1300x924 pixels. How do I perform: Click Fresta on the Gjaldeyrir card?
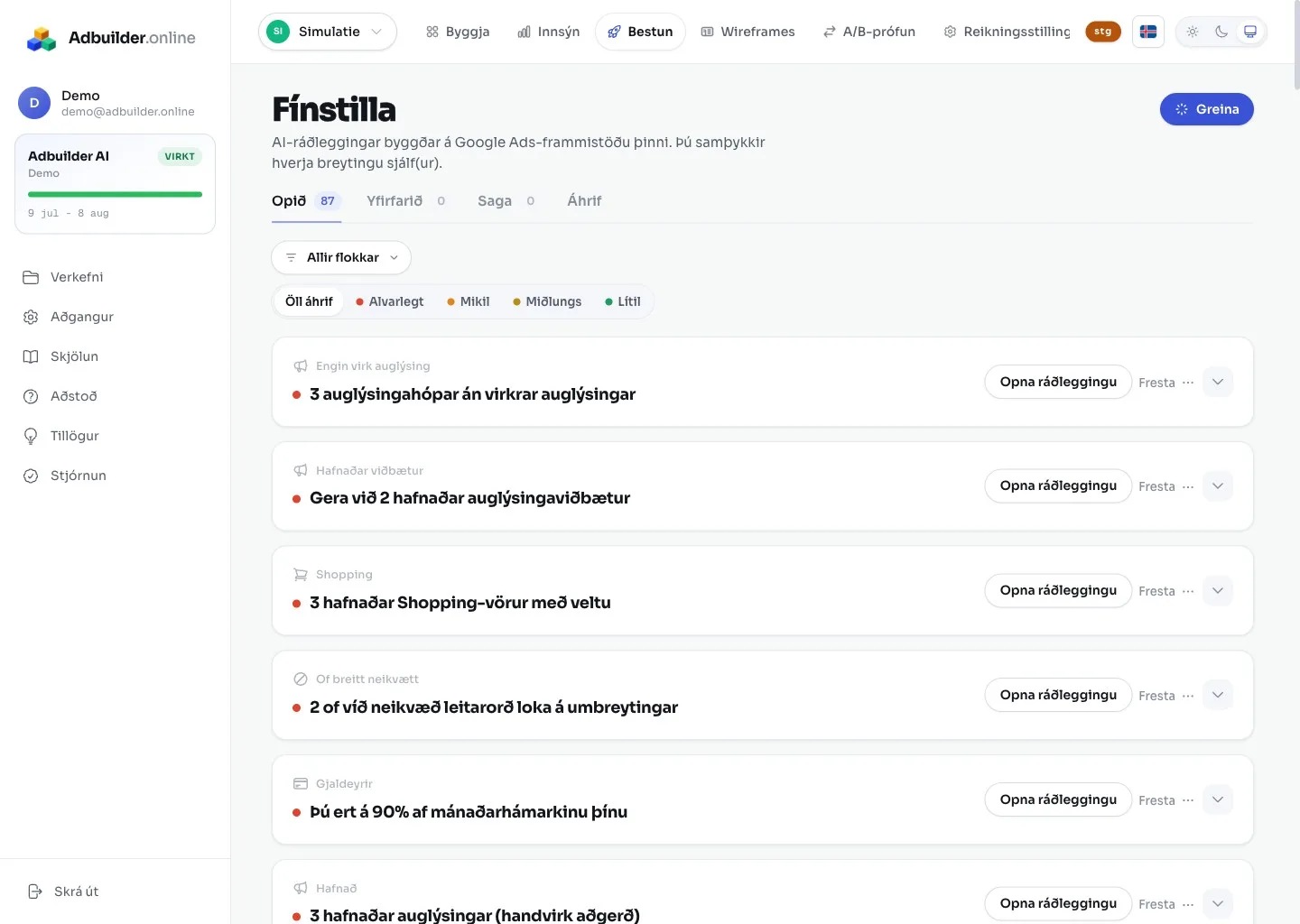point(1156,800)
